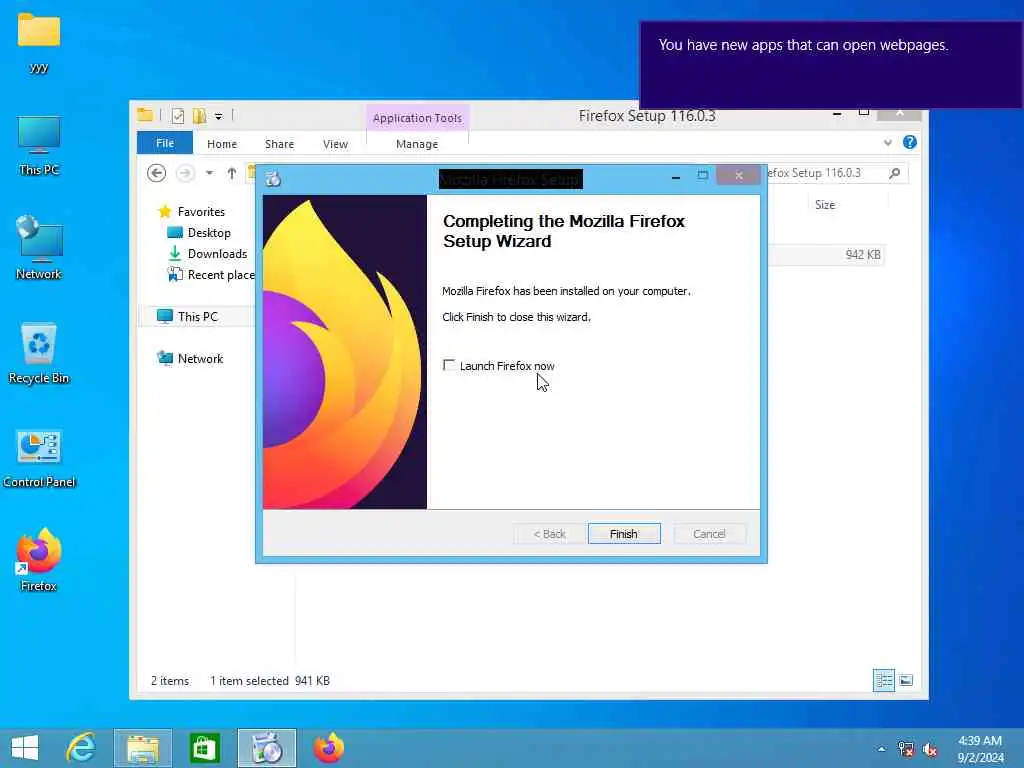Open the File tab in Explorer
Screen dimensions: 1024x768
click(x=165, y=143)
